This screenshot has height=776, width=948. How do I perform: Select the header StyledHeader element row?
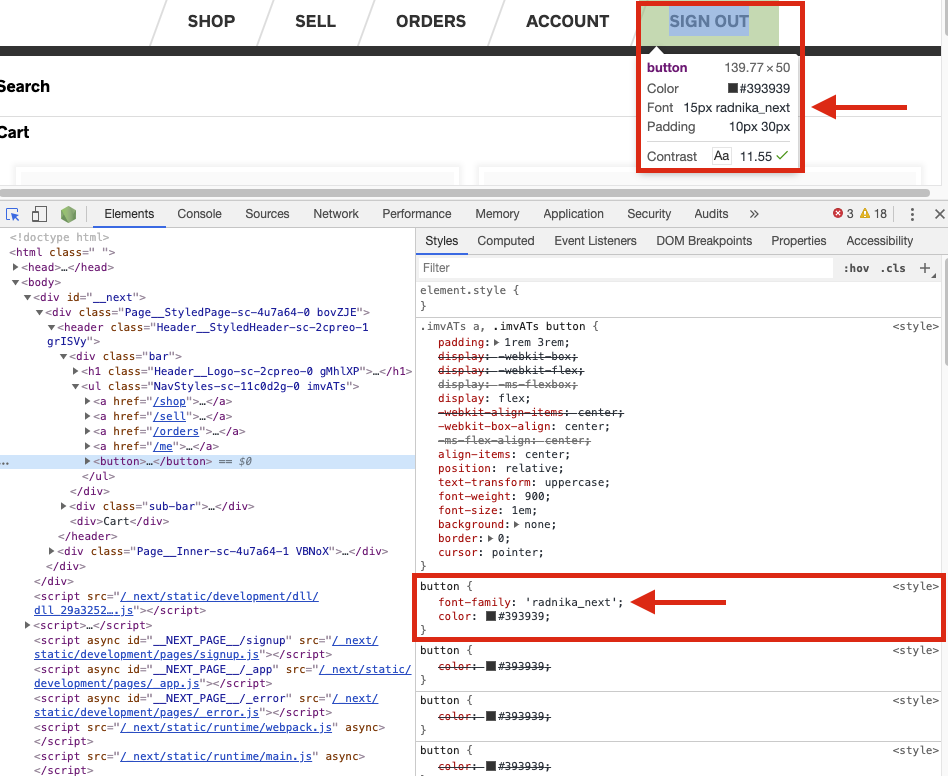pyautogui.click(x=207, y=334)
